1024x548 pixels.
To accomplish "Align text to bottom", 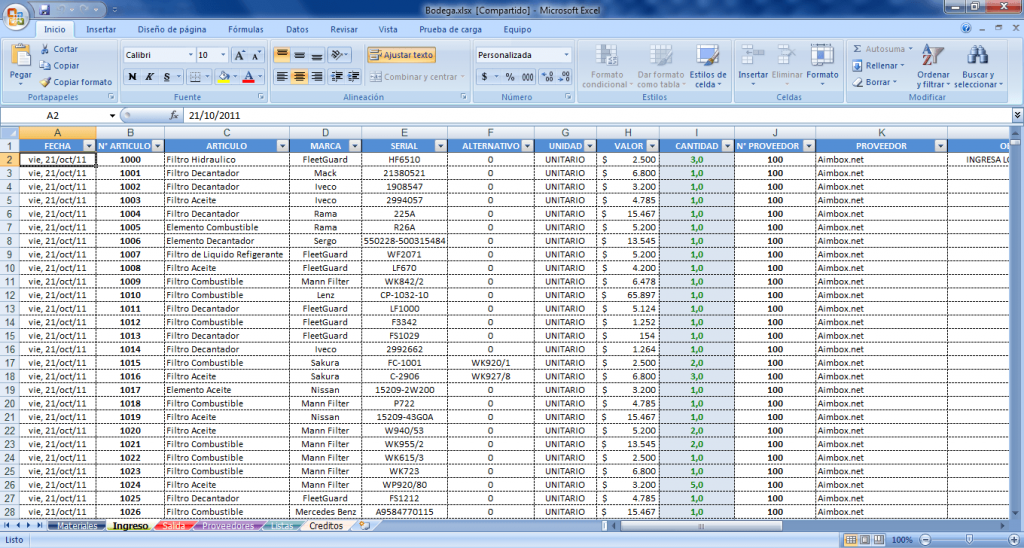I will point(317,56).
